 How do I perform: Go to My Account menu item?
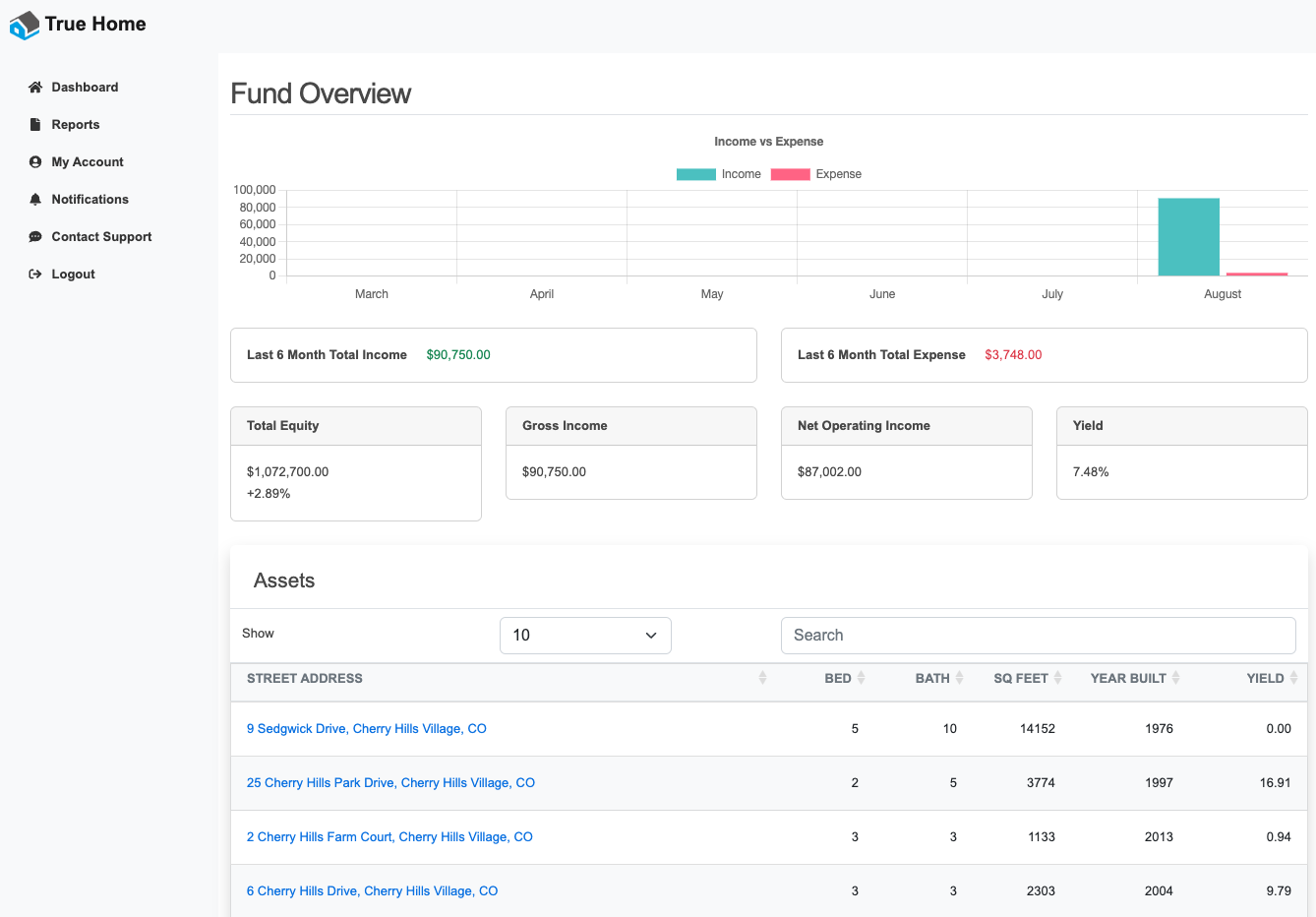(x=88, y=162)
